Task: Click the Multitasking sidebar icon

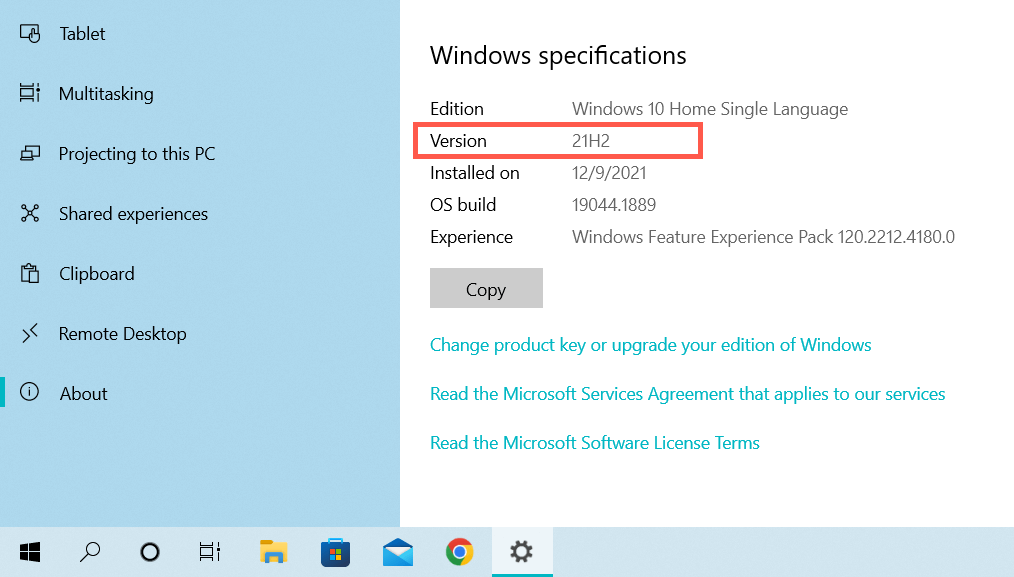Action: tap(30, 94)
